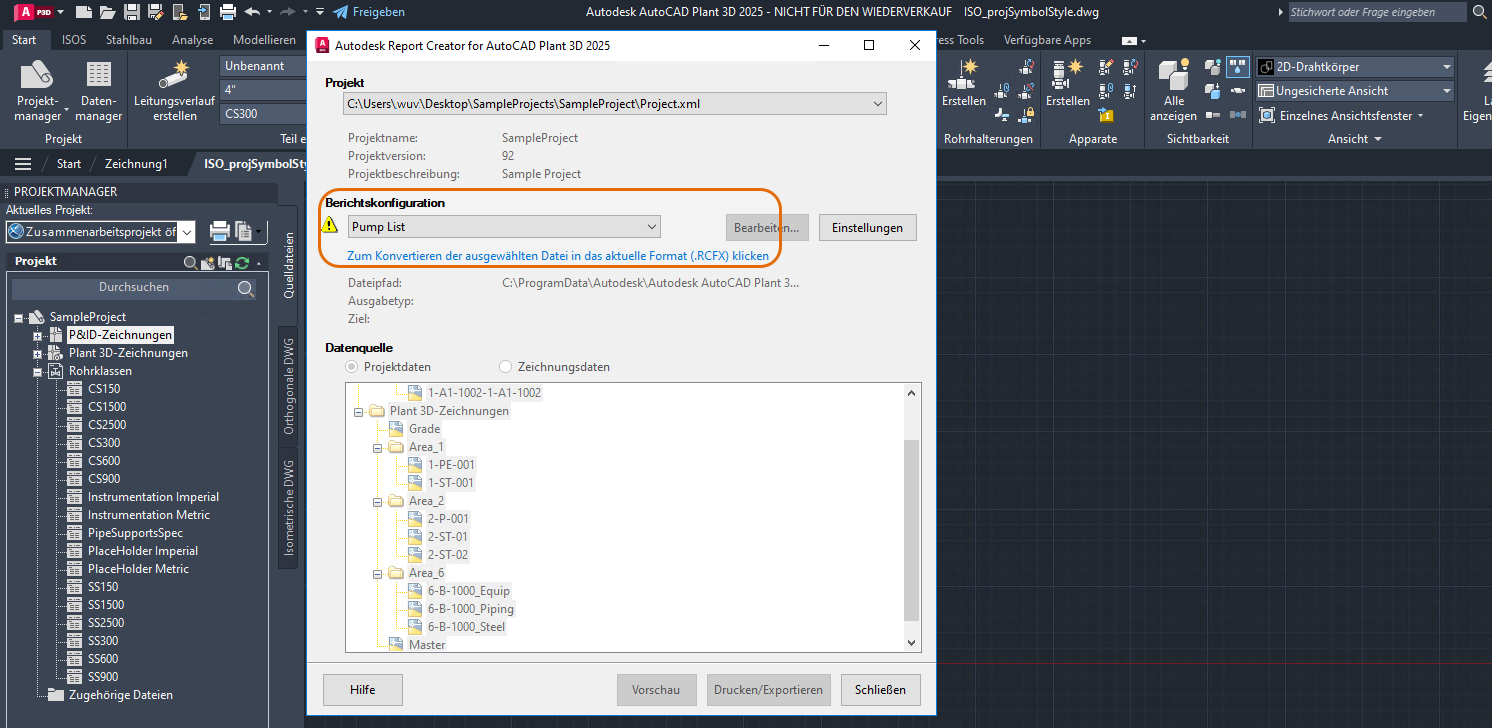Click the Einstellungen button
1492x728 pixels.
868,228
